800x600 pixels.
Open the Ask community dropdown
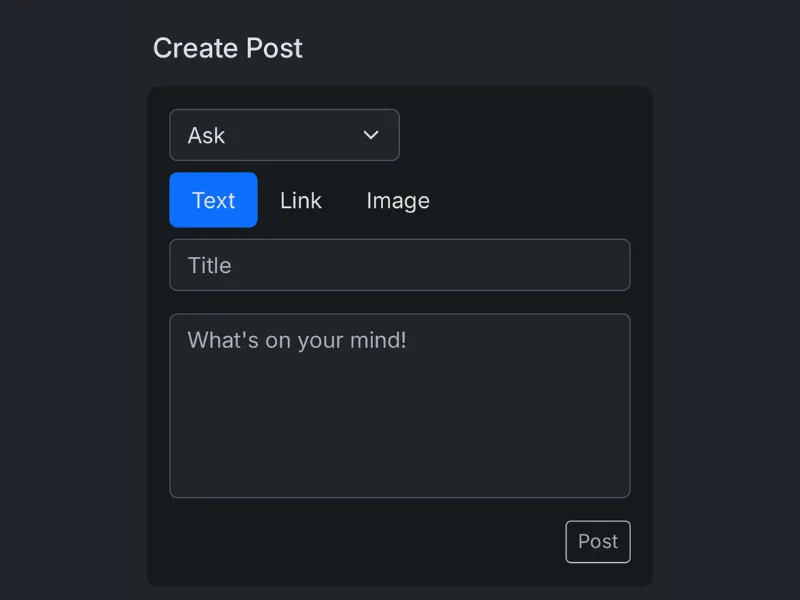click(x=284, y=135)
